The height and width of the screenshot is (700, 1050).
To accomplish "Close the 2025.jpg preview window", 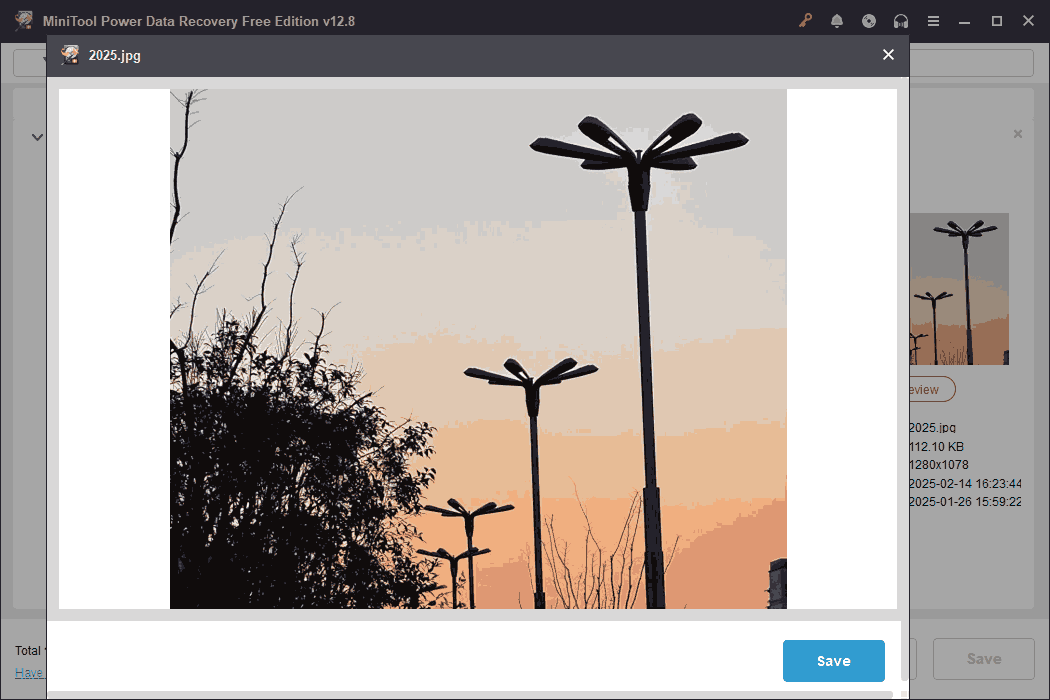I will (x=888, y=55).
